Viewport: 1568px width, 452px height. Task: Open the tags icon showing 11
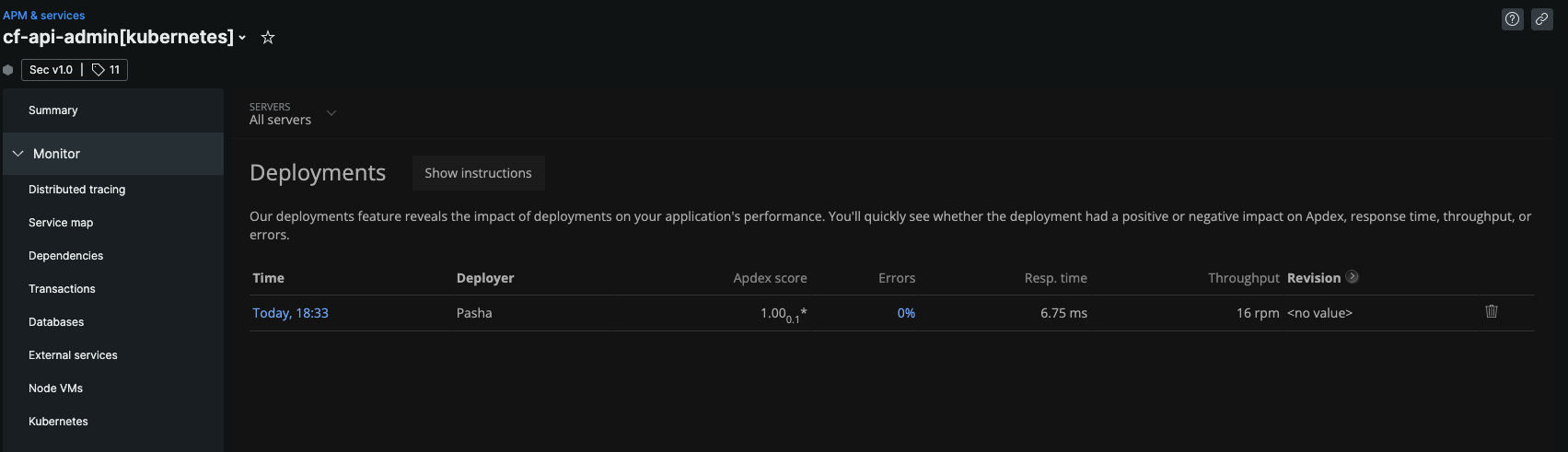(x=106, y=70)
